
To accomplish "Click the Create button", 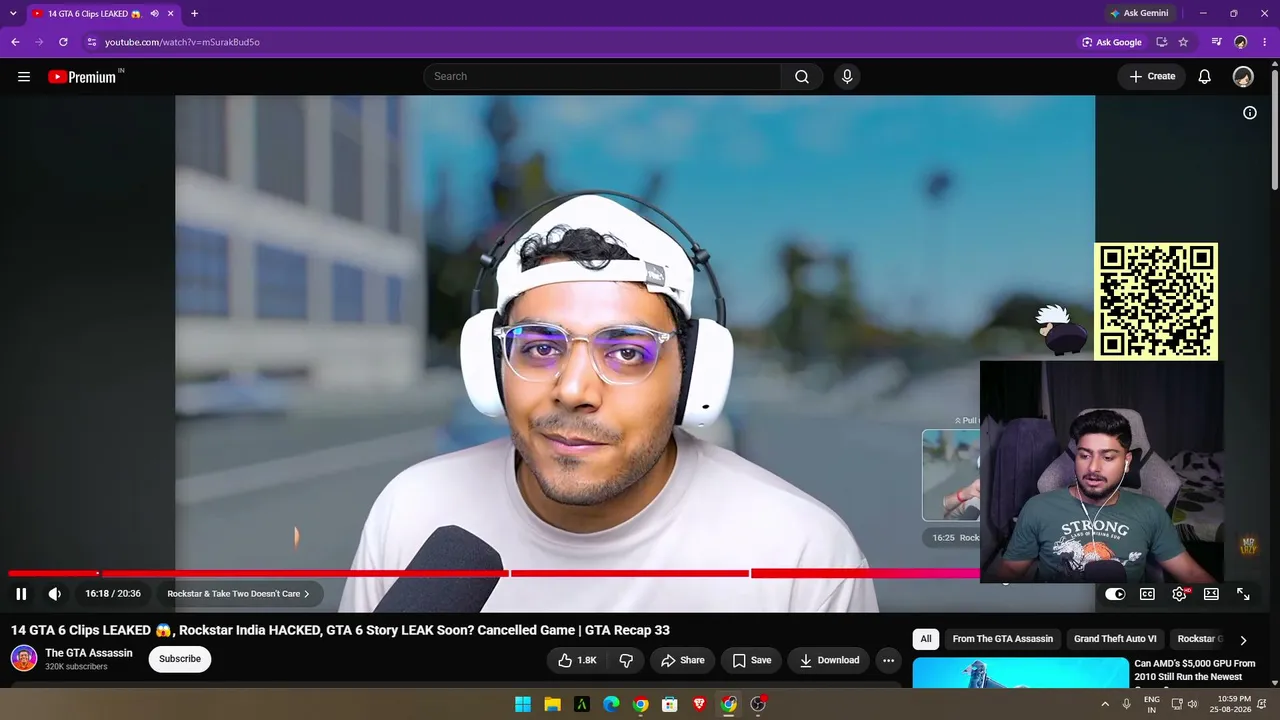I will click(1152, 77).
